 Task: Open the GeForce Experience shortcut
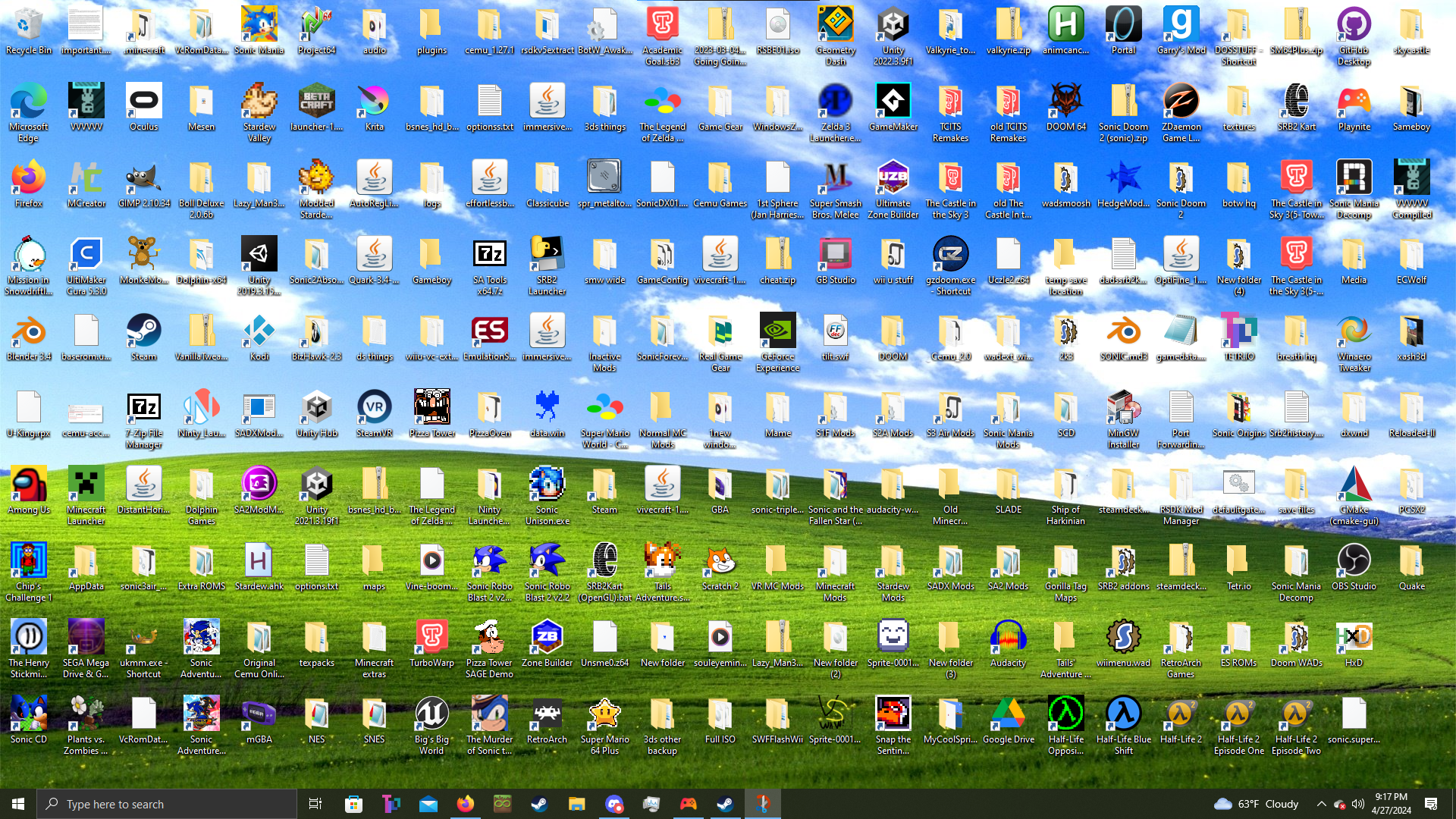click(778, 343)
